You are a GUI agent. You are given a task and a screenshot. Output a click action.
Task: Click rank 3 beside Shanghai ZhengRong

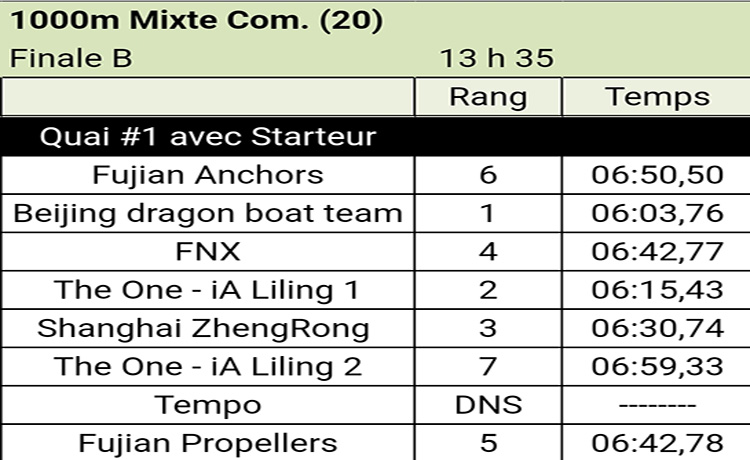488,328
